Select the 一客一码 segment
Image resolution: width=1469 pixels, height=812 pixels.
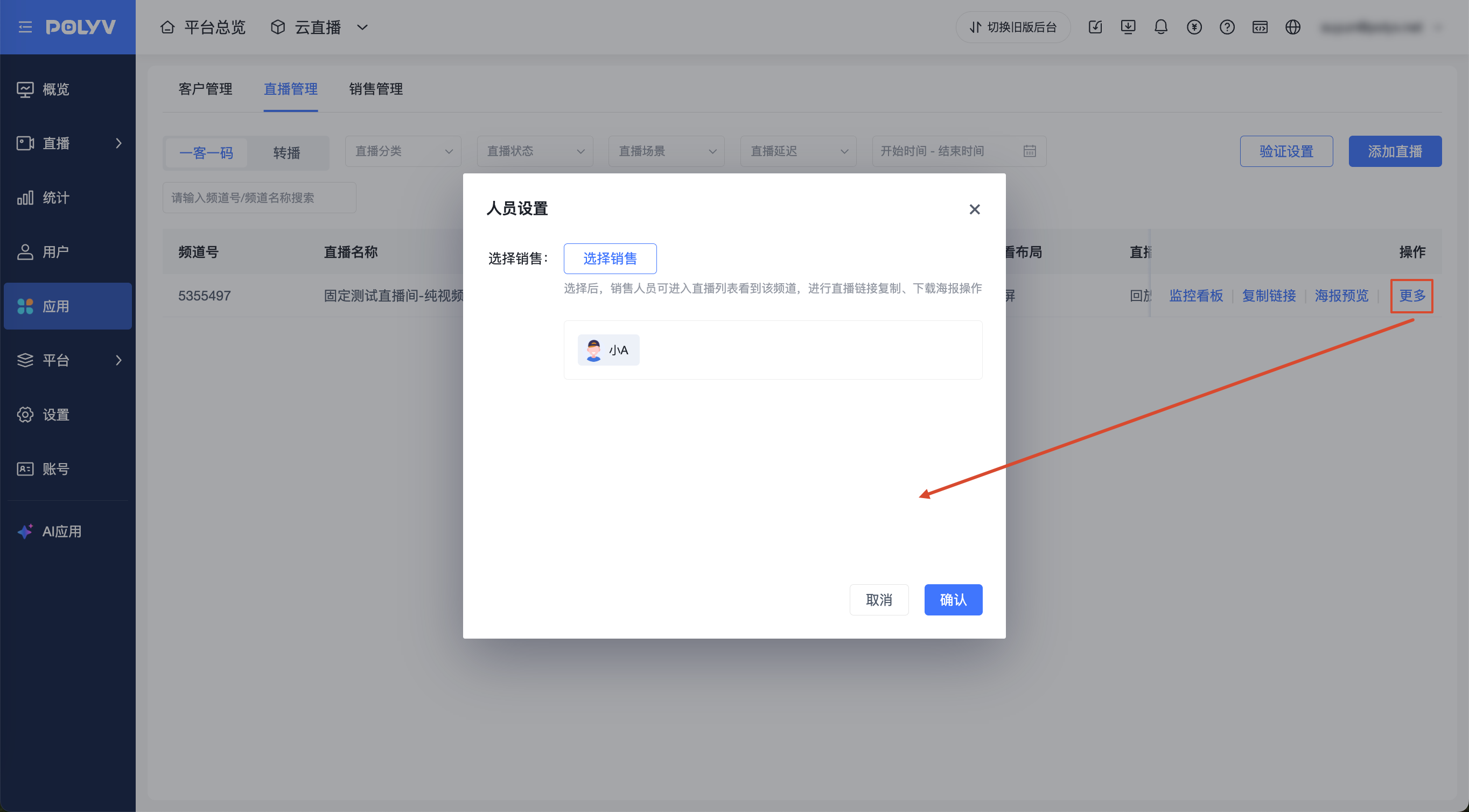206,153
